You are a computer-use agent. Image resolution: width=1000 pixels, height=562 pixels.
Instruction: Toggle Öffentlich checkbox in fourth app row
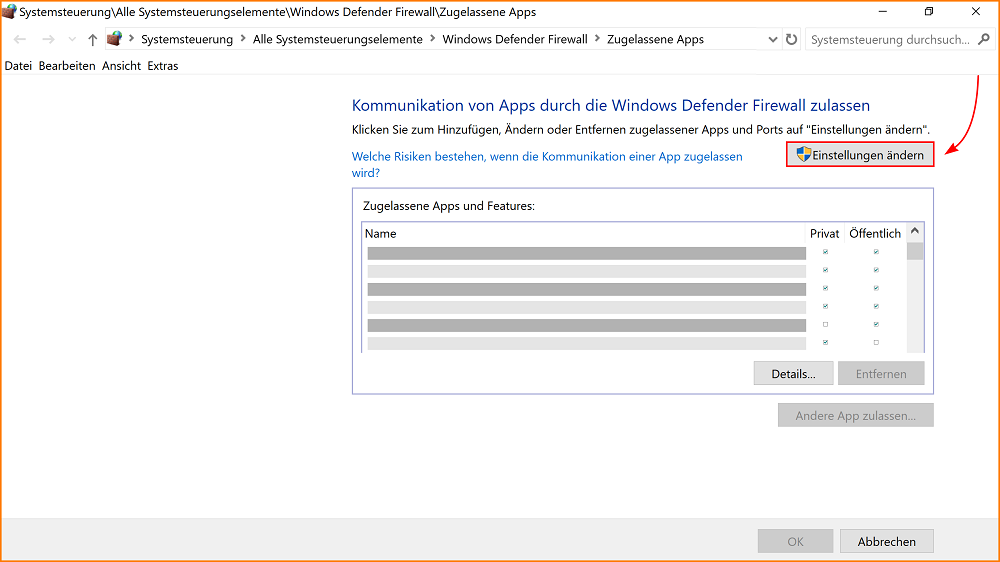tap(876, 306)
